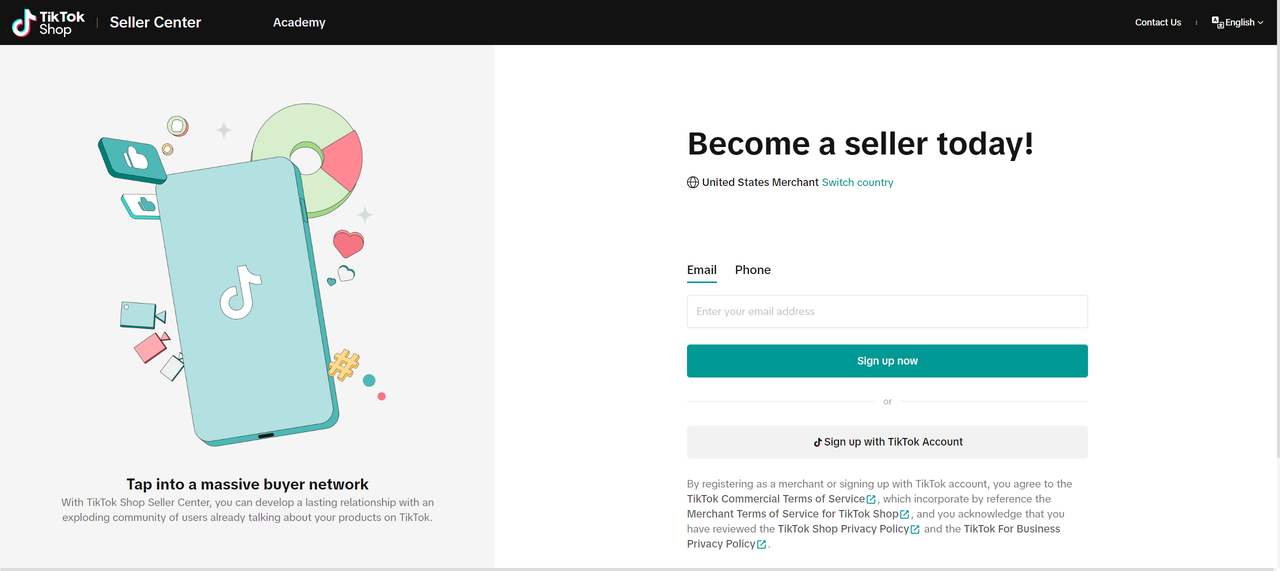Click the Seller Center header title
1280x571 pixels.
pos(155,22)
